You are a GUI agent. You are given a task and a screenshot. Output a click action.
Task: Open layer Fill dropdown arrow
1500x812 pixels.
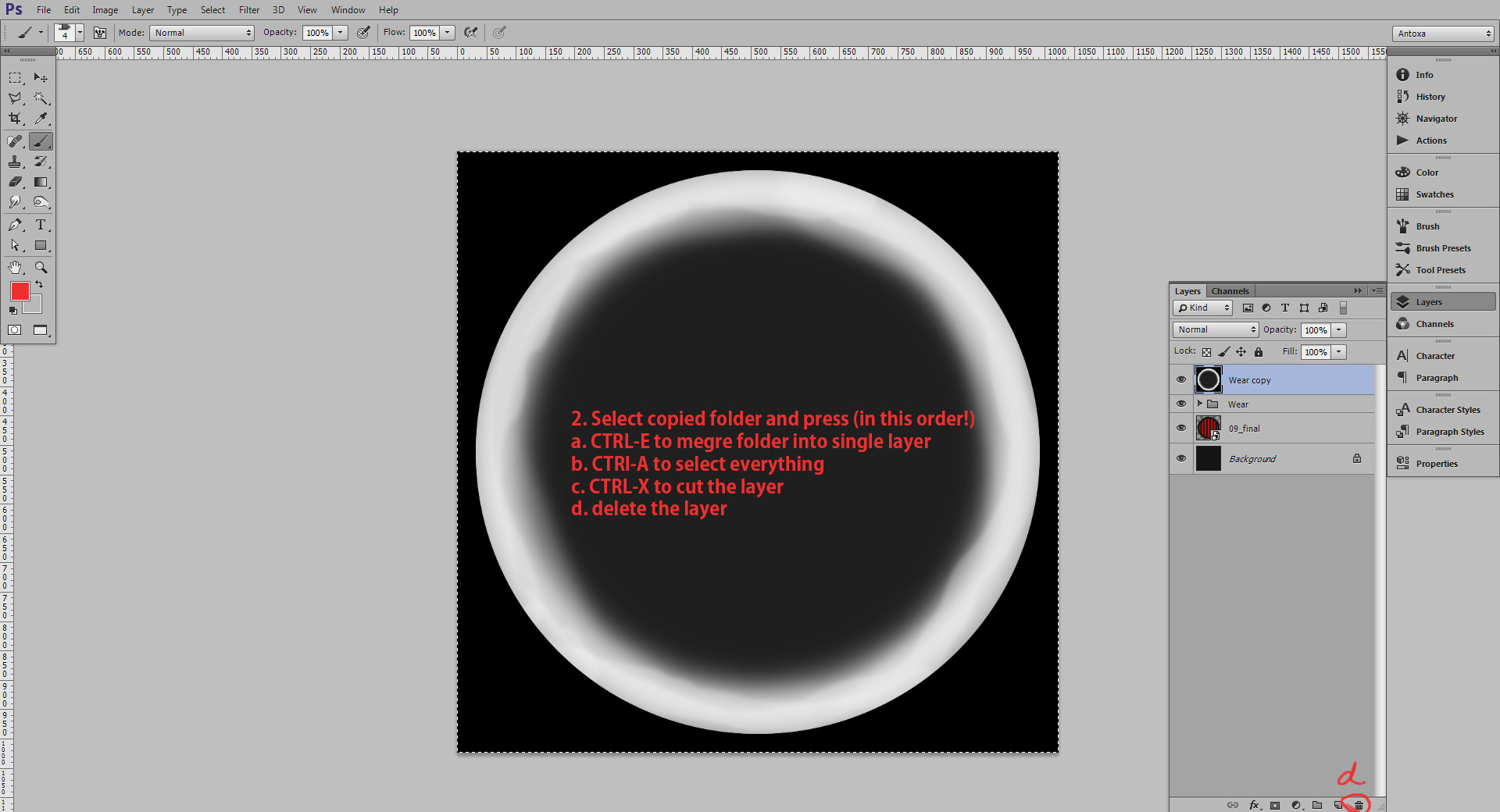coord(1339,352)
